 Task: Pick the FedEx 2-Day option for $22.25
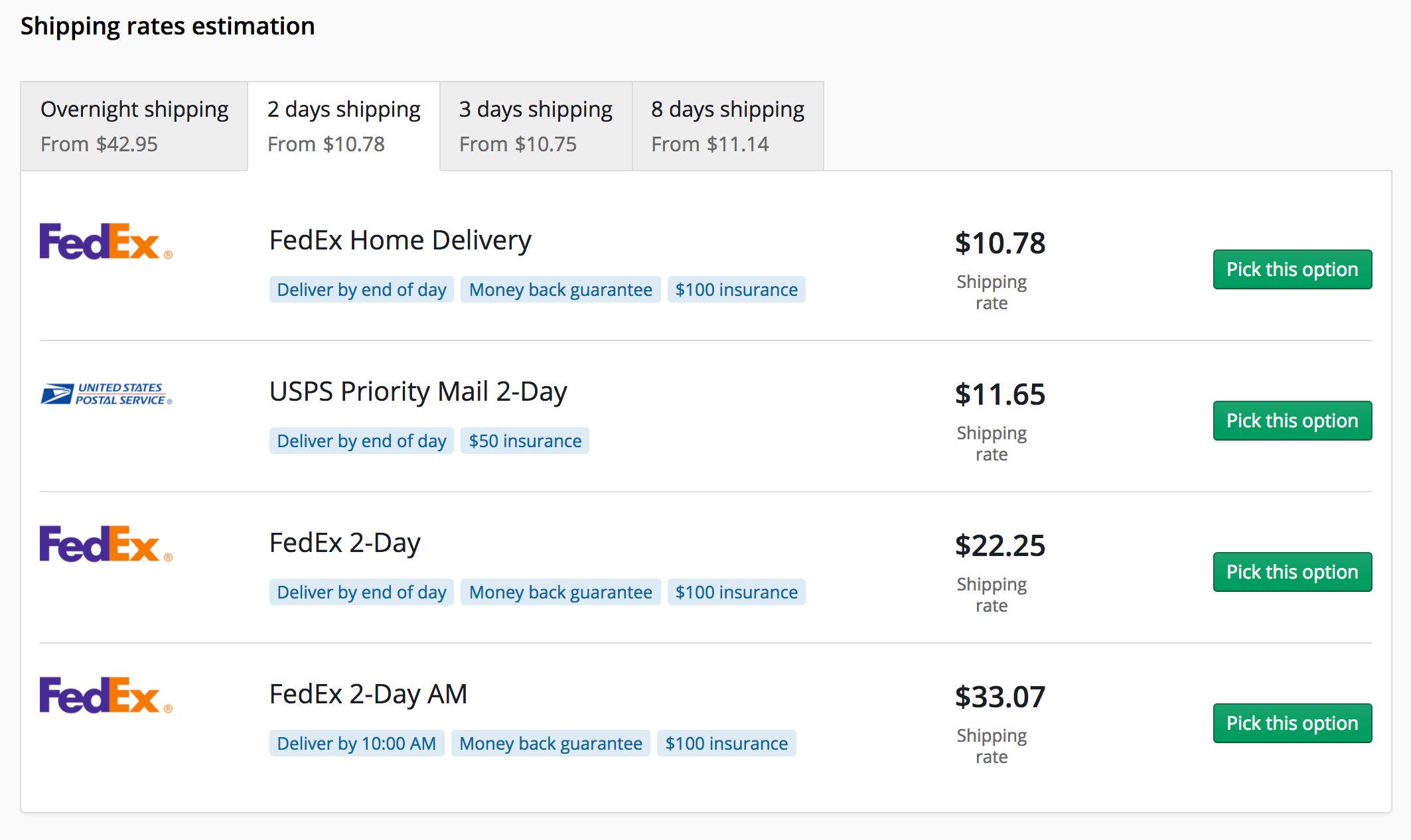click(1292, 572)
